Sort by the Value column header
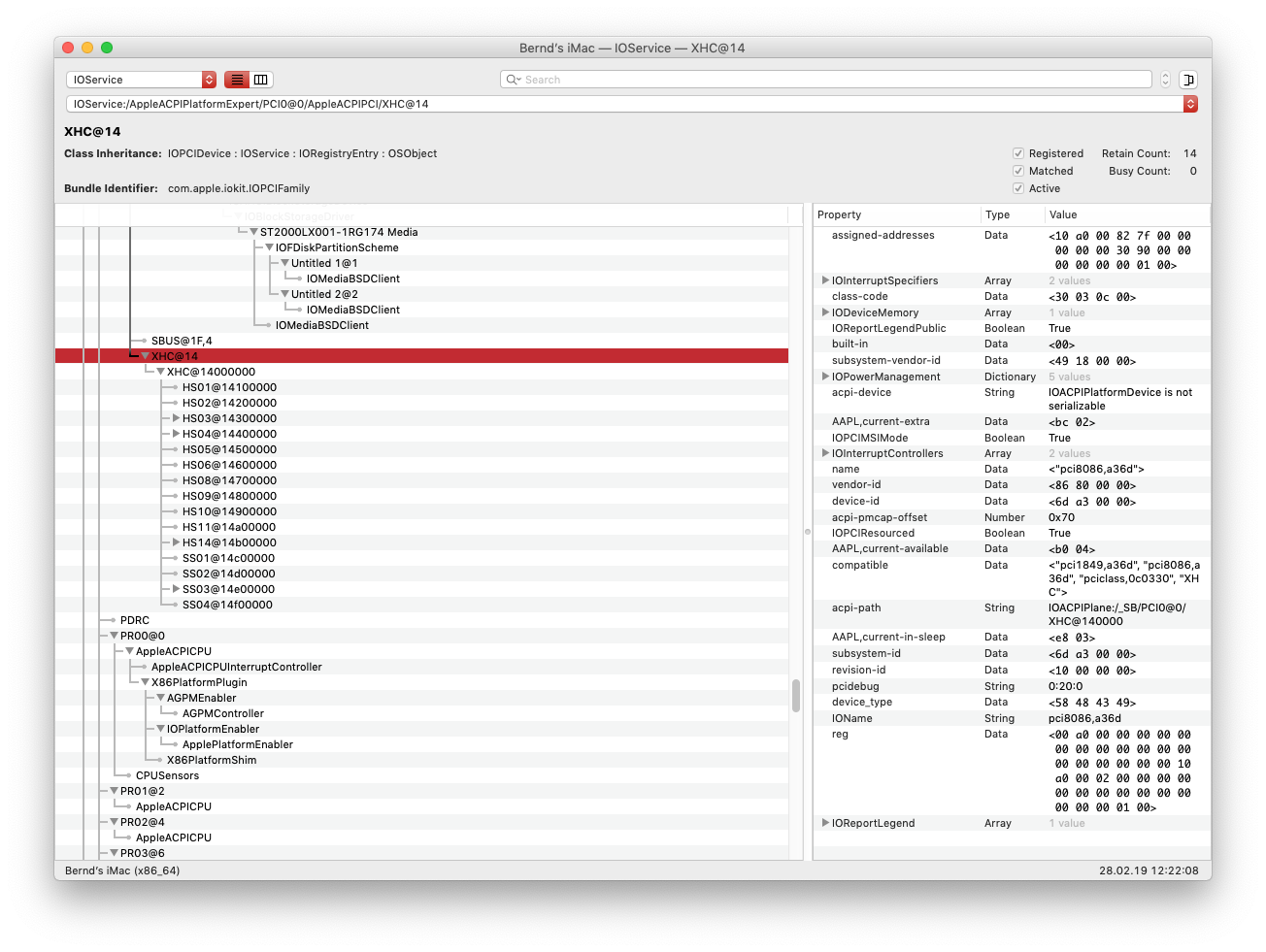The height and width of the screenshot is (952, 1266). point(1127,214)
